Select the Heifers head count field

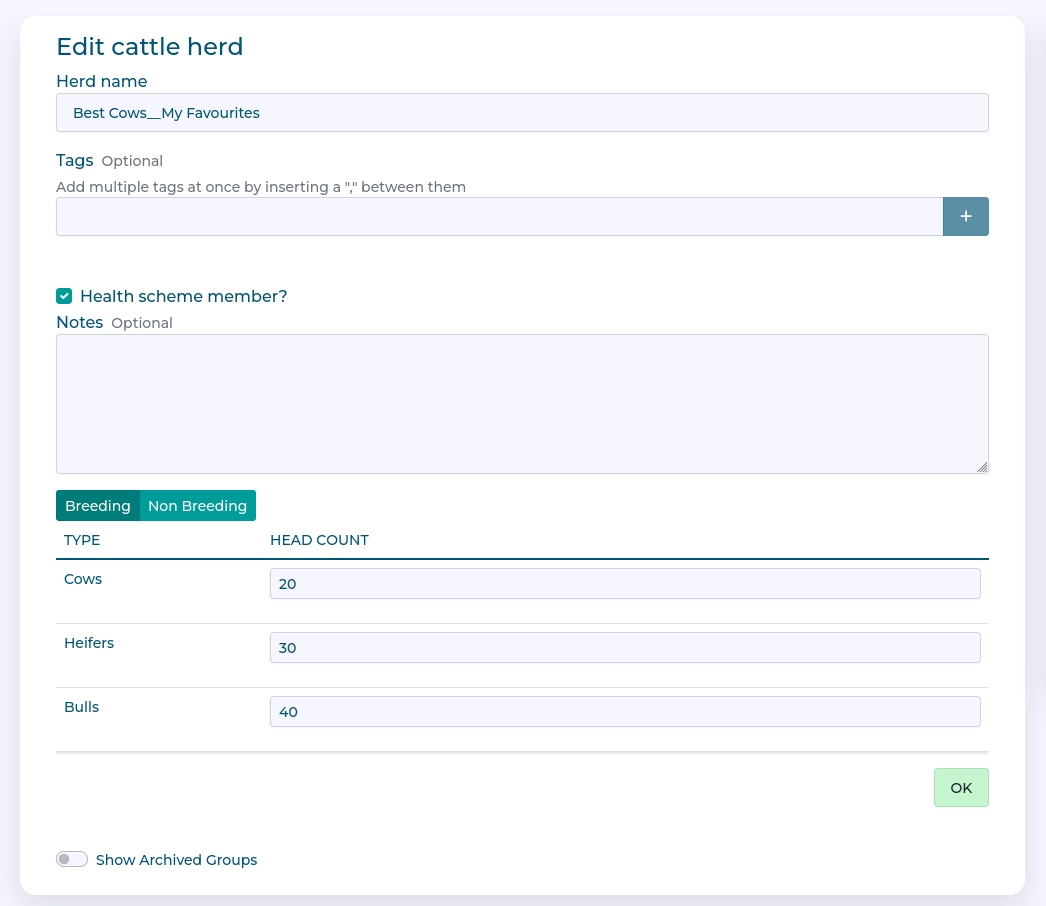coord(625,648)
